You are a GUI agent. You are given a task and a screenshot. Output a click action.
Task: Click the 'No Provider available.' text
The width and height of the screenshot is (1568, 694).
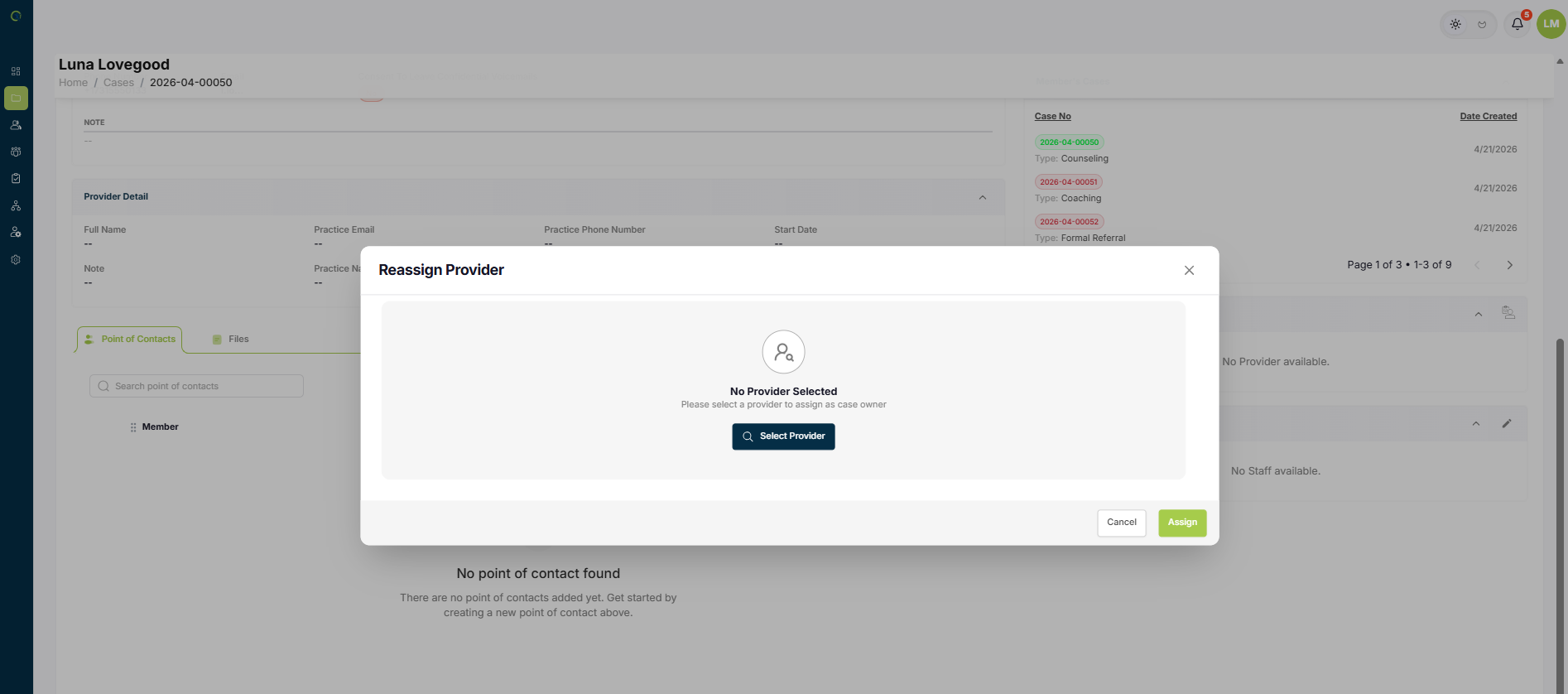[1276, 362]
